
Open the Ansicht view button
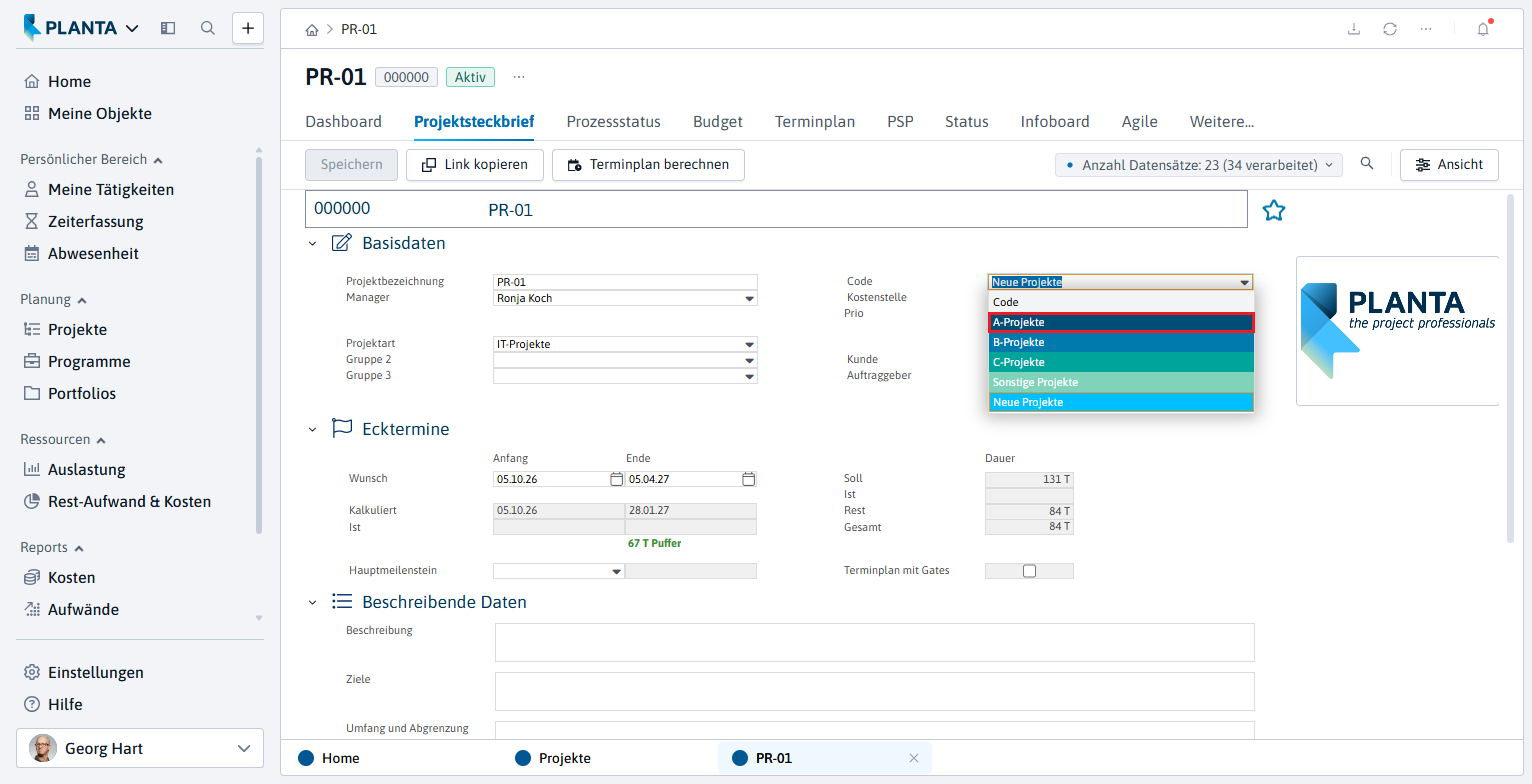[x=1449, y=165]
